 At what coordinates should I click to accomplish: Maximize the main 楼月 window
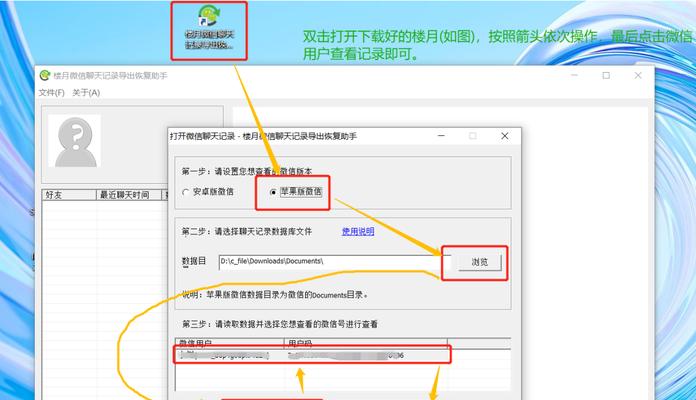click(606, 75)
